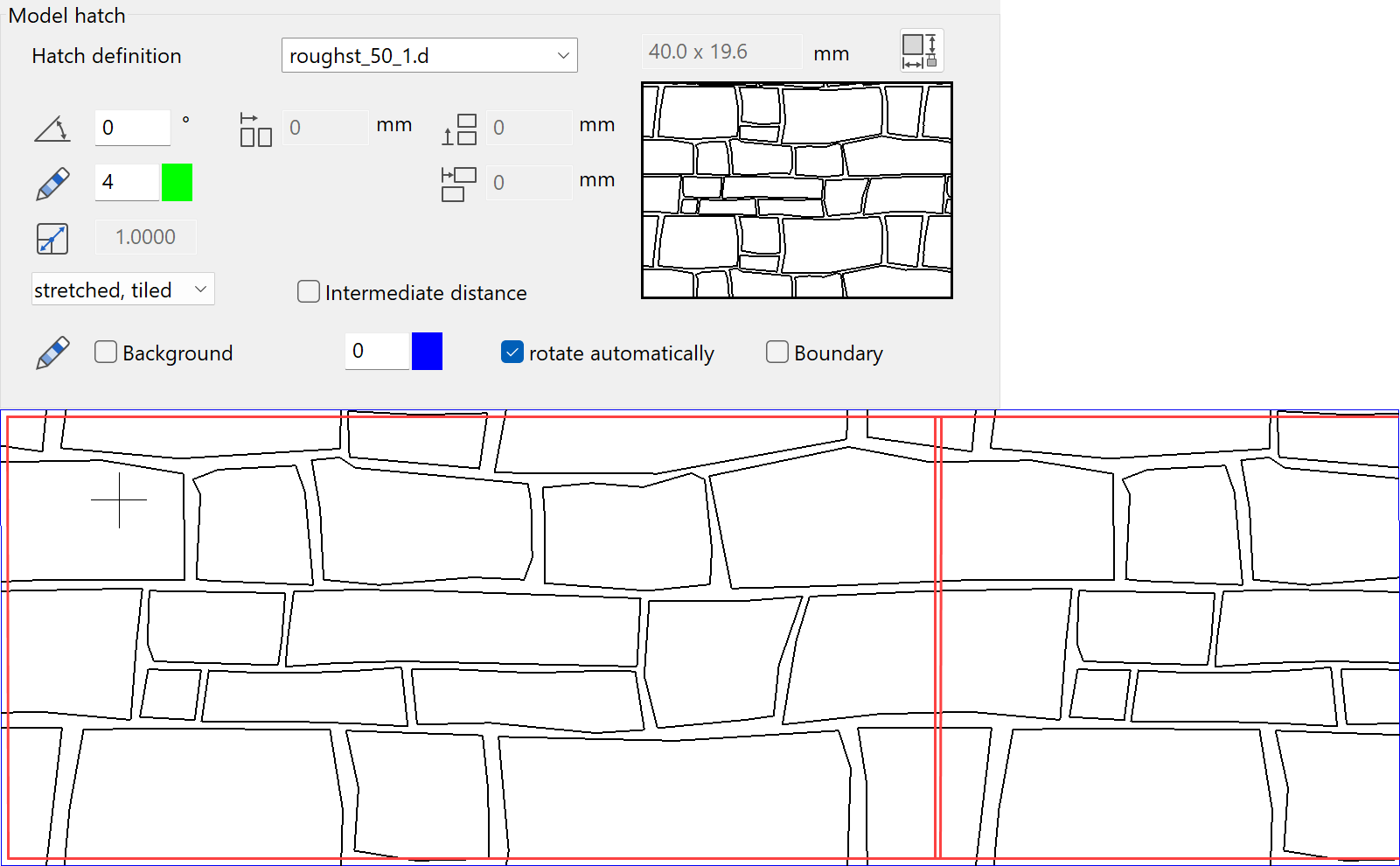Enable the Boundary checkbox
Image resolution: width=1400 pixels, height=866 pixels.
[x=777, y=352]
